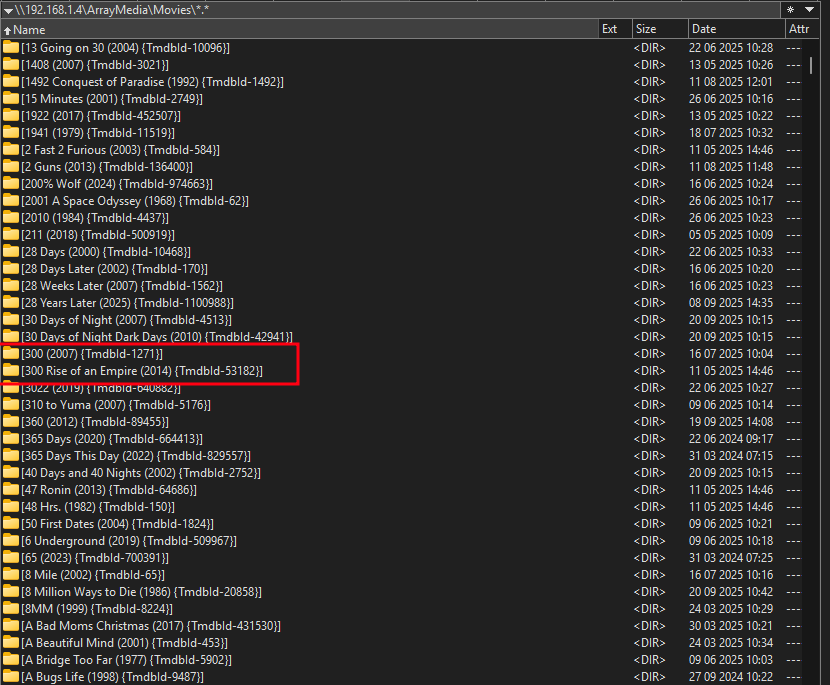Click <DIR> size cell of 2 Guns (2013)
The height and width of the screenshot is (685, 830).
click(649, 167)
